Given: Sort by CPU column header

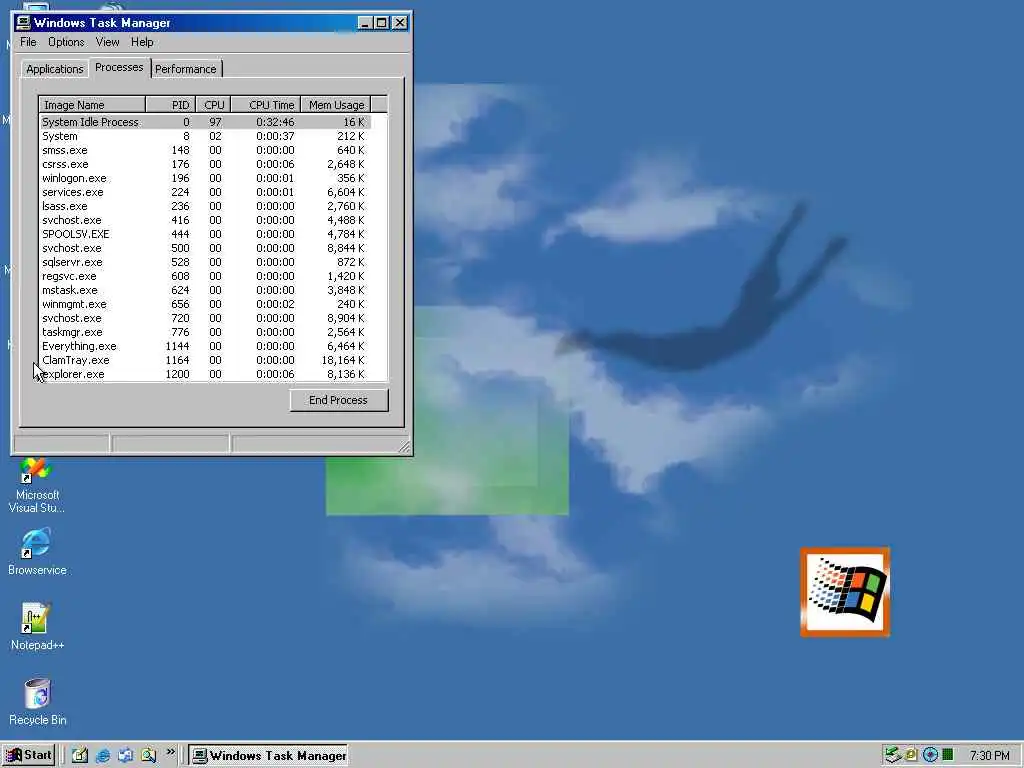Looking at the screenshot, I should pos(213,104).
